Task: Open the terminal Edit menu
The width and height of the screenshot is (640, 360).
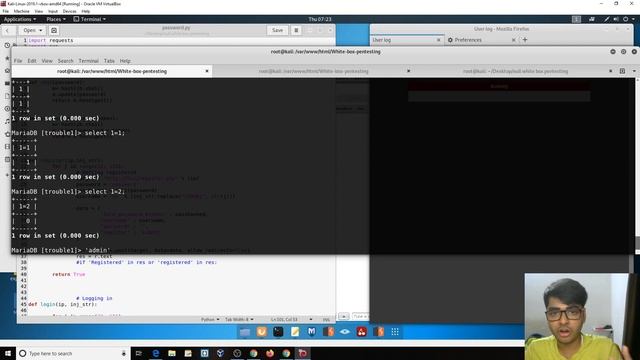Action: (32, 61)
